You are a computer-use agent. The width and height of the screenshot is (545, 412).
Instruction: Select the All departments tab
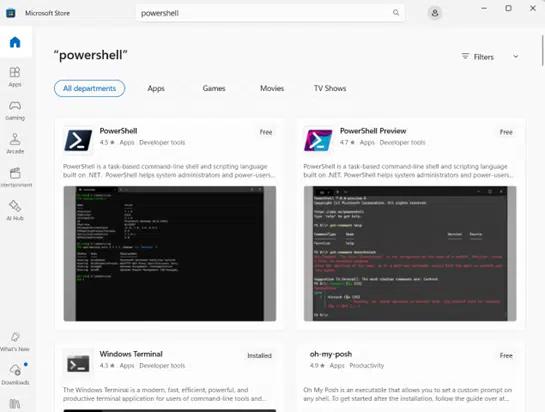point(89,88)
